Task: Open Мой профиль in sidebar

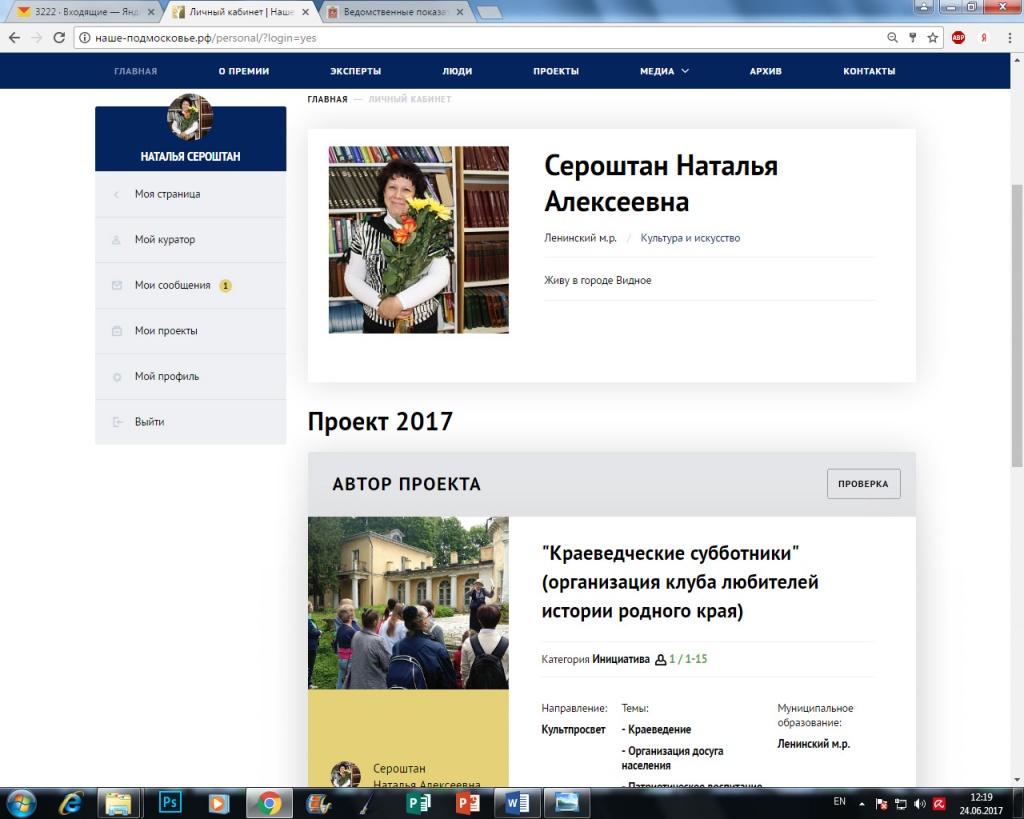Action: 191,377
